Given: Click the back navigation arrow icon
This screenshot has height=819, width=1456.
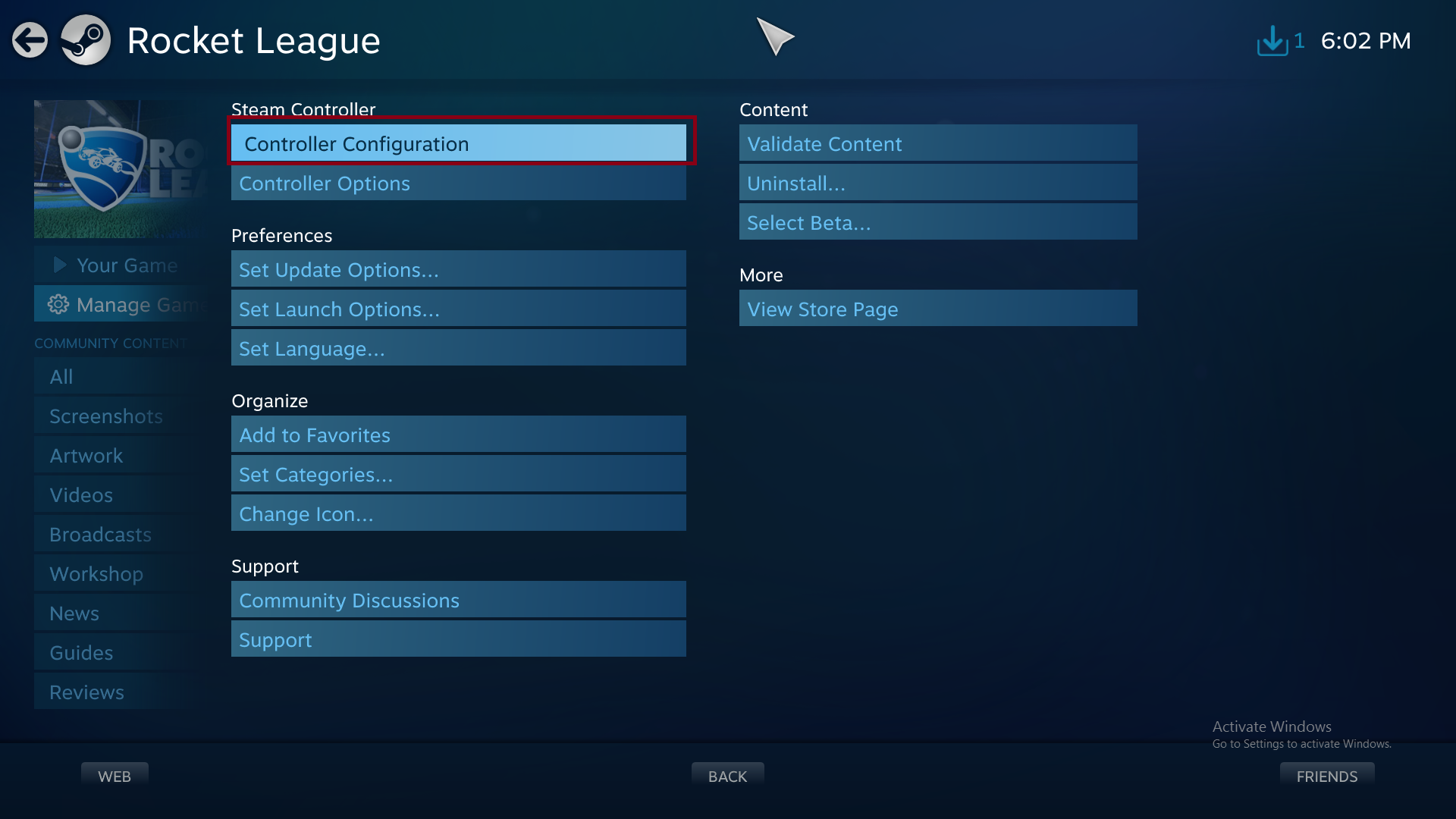Looking at the screenshot, I should coord(31,40).
